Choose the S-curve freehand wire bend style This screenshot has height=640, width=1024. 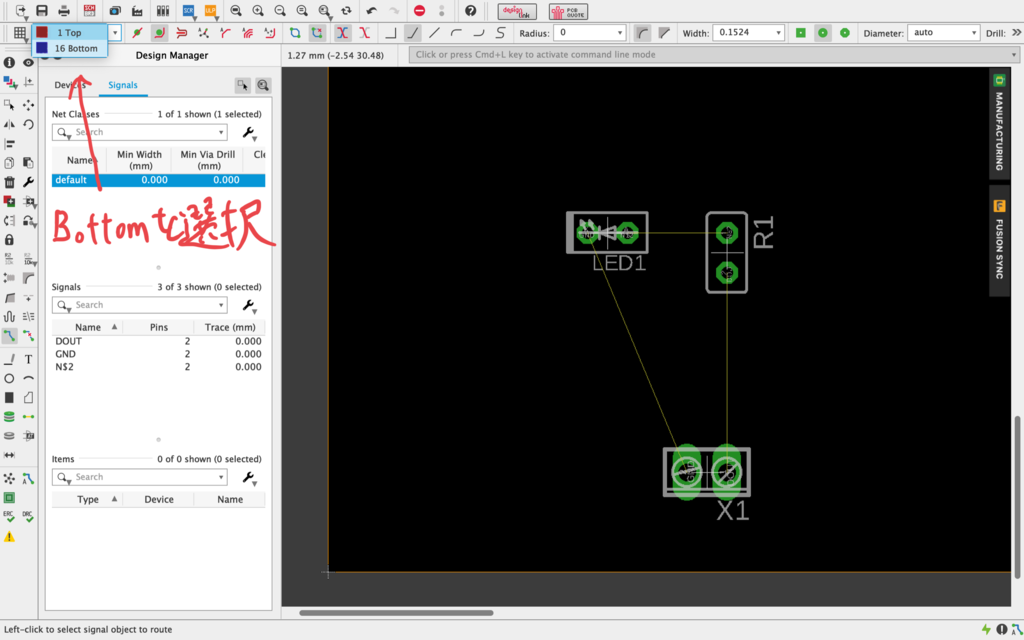[500, 33]
